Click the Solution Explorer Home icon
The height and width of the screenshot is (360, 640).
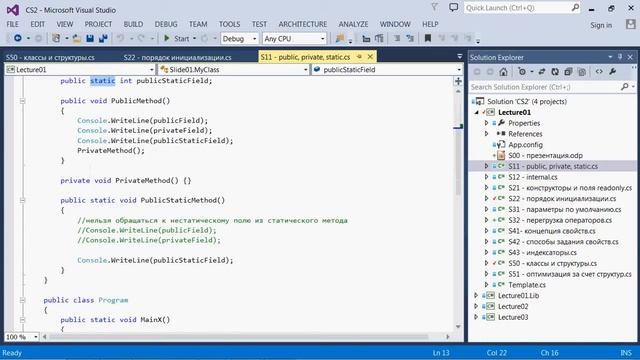(503, 72)
